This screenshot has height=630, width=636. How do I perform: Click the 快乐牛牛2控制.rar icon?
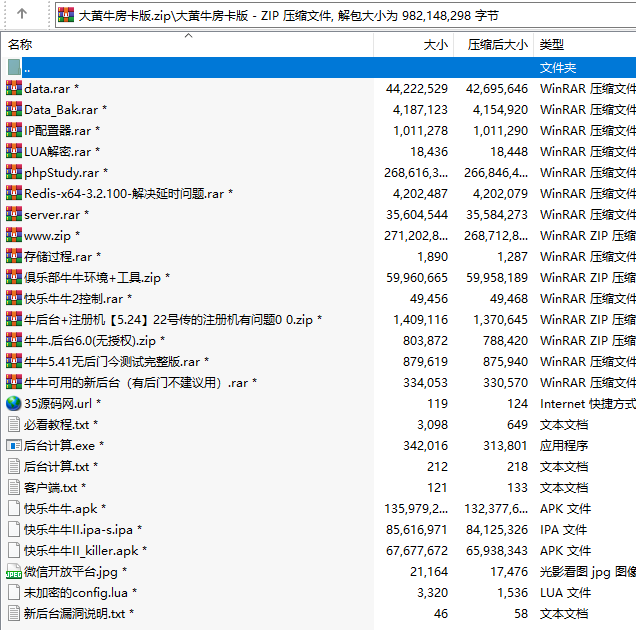14,299
